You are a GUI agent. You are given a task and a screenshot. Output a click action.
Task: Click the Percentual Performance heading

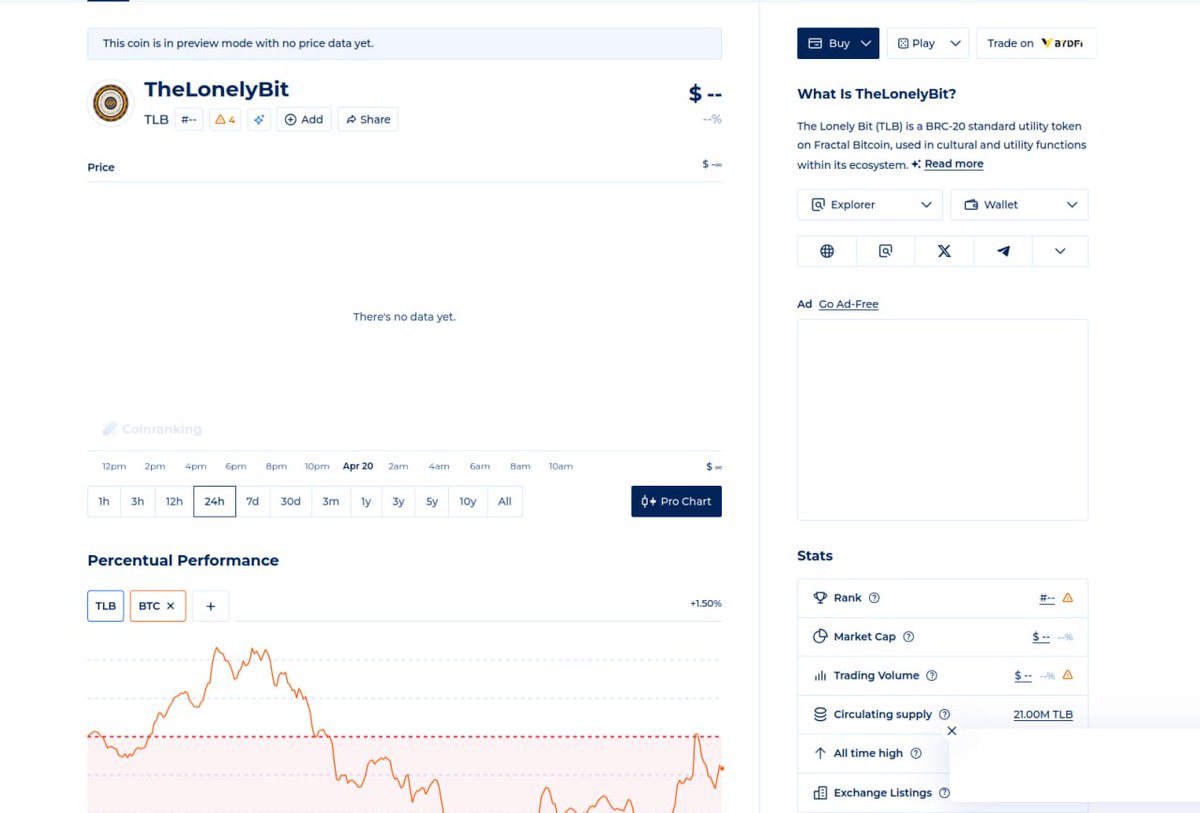point(183,560)
